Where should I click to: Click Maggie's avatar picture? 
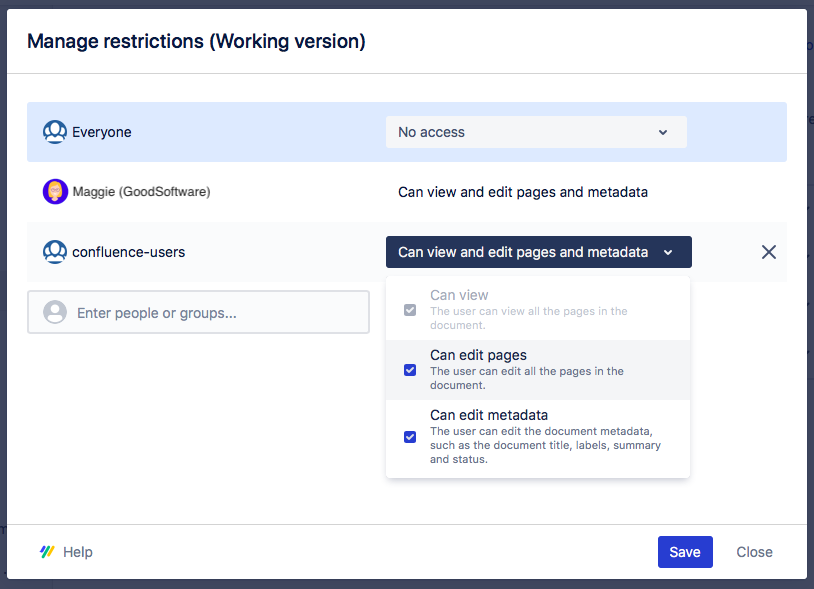pos(54,191)
